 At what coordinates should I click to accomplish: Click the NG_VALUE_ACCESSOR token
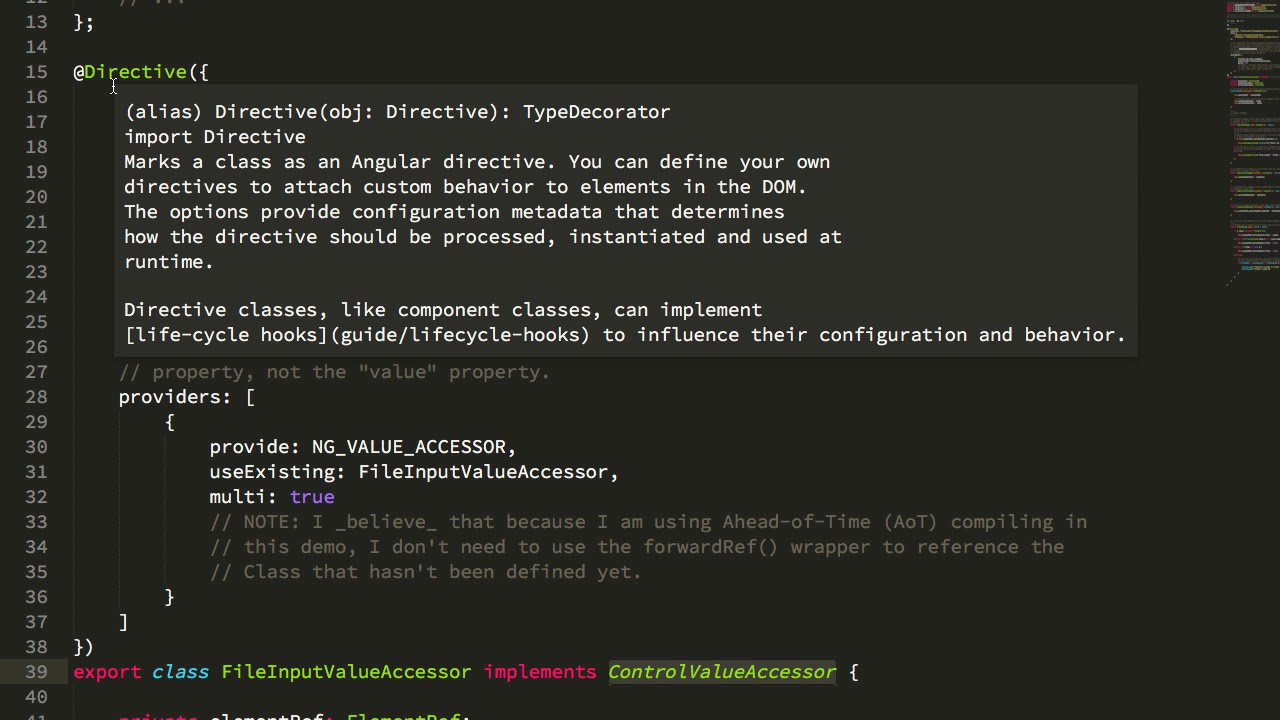coord(408,447)
